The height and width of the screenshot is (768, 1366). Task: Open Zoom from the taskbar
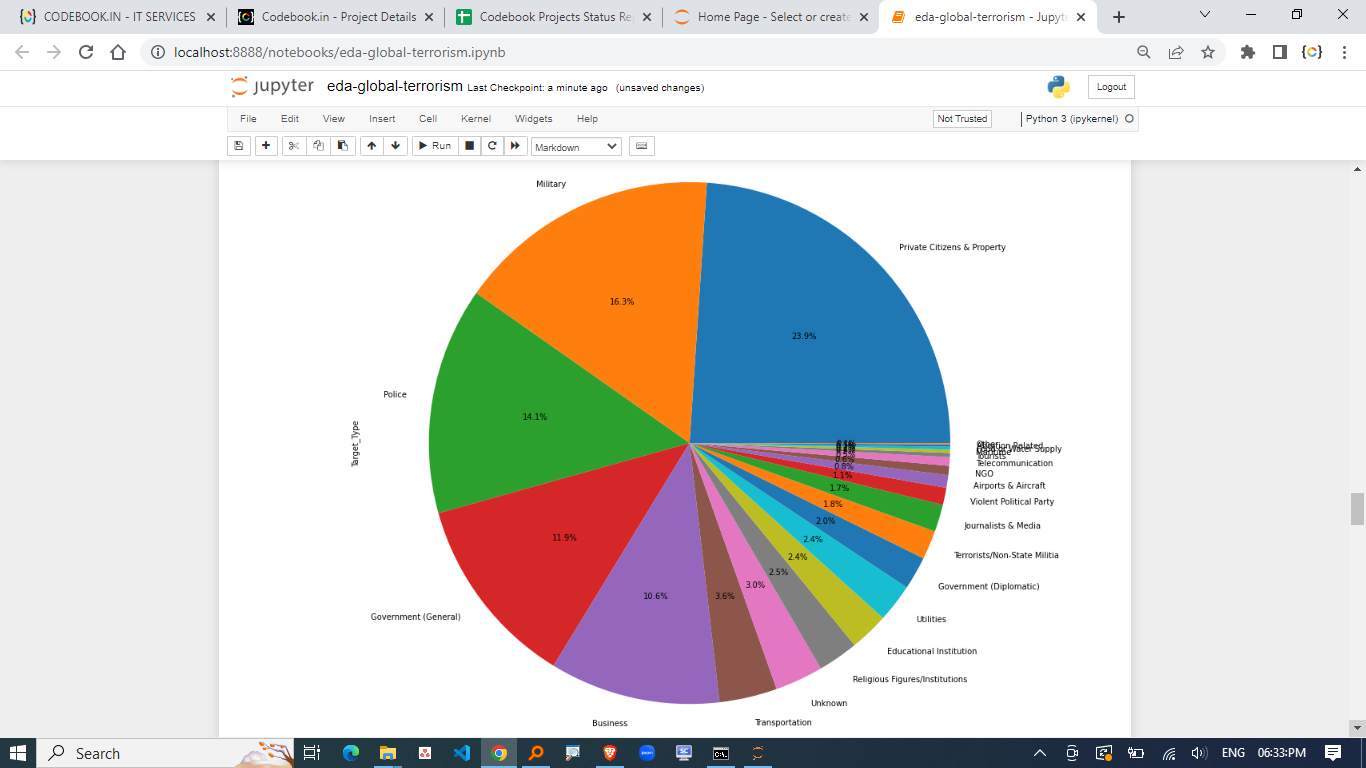(x=647, y=753)
